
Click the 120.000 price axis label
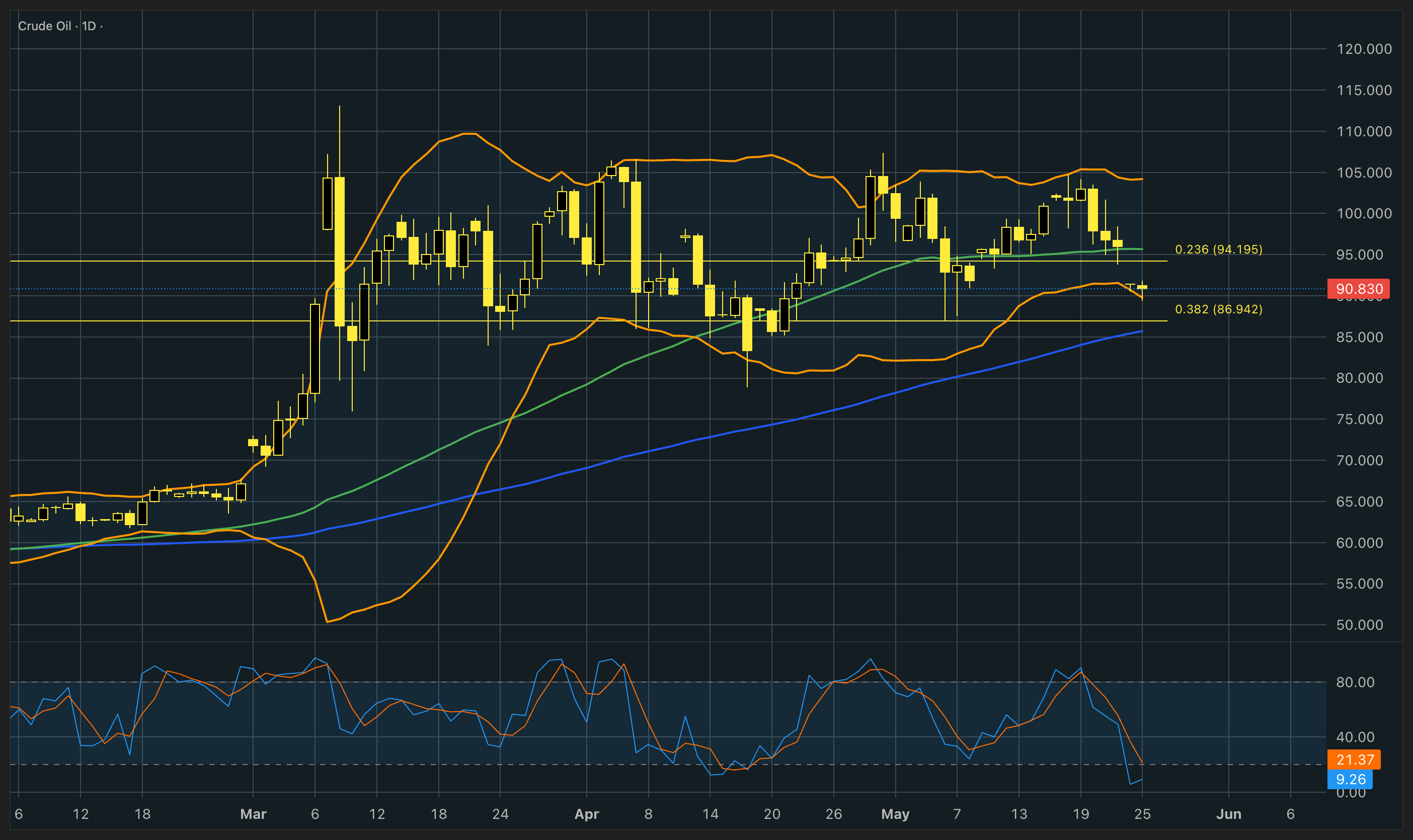(x=1364, y=49)
